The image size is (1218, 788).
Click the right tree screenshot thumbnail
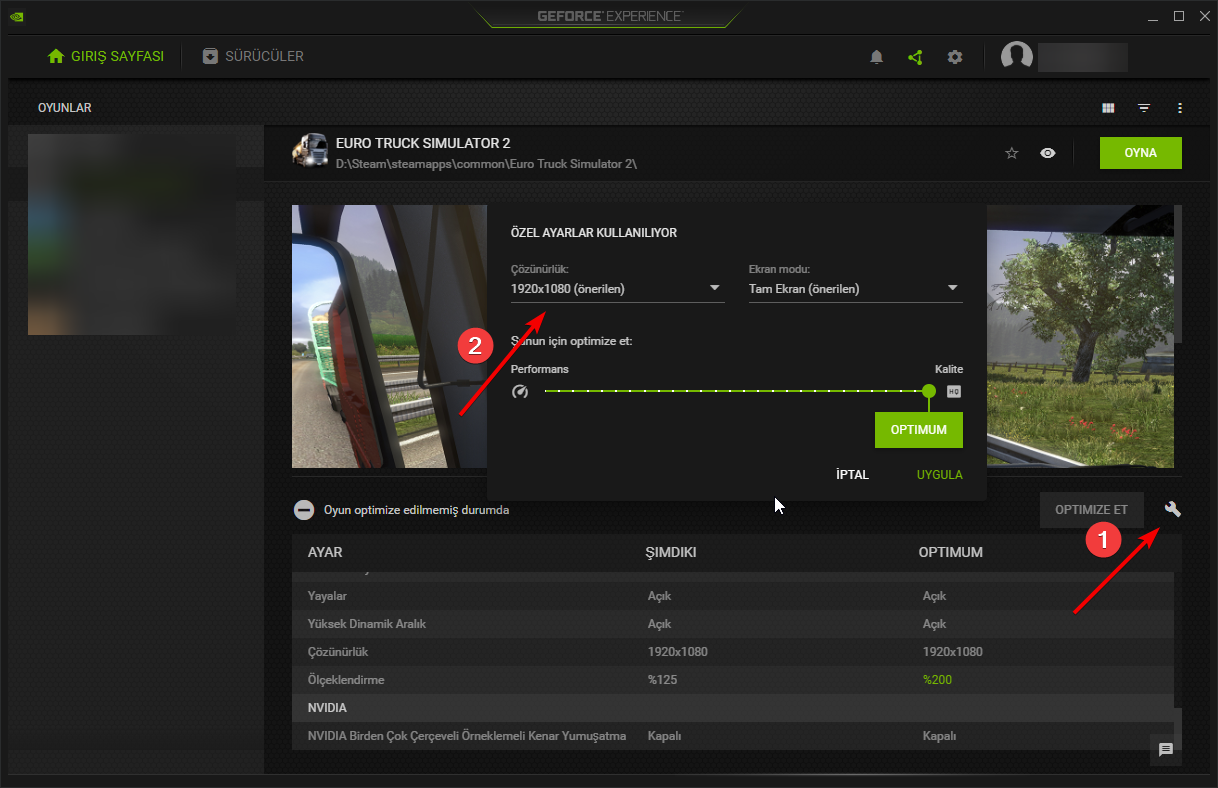[x=1080, y=337]
